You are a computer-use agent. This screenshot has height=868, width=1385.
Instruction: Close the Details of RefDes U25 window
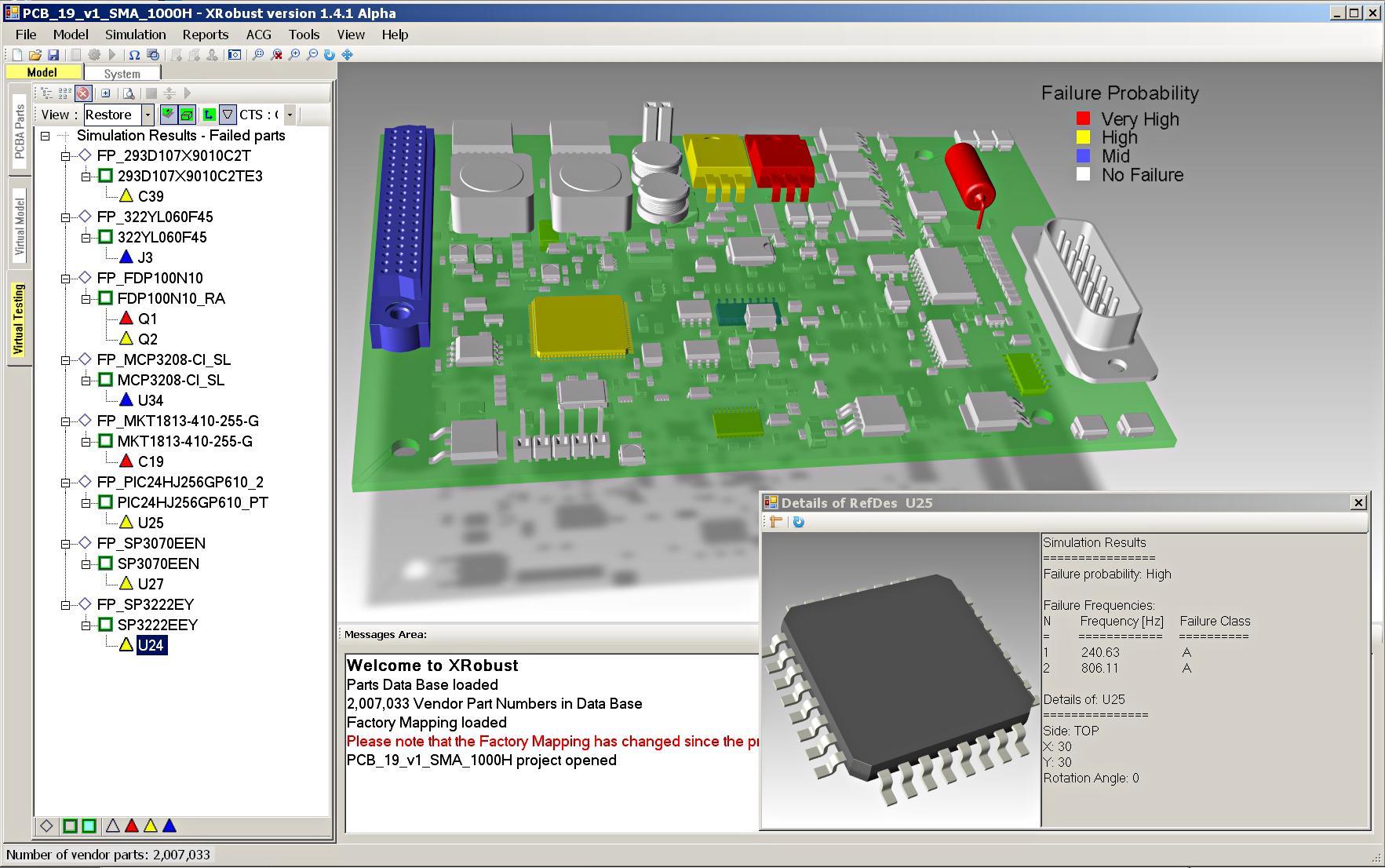point(1358,502)
